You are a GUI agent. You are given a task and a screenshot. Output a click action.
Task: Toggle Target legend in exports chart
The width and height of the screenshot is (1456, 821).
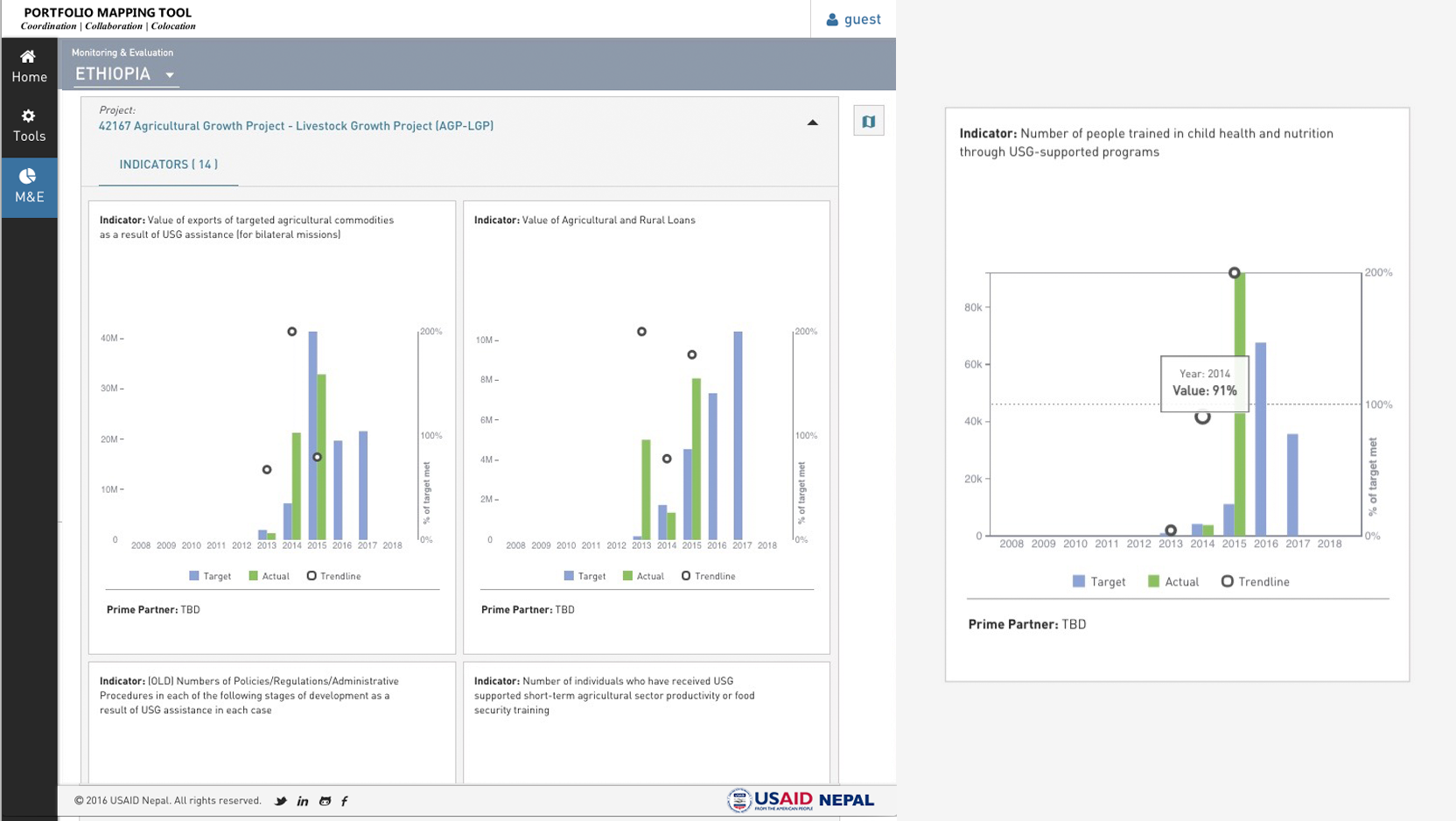click(210, 576)
